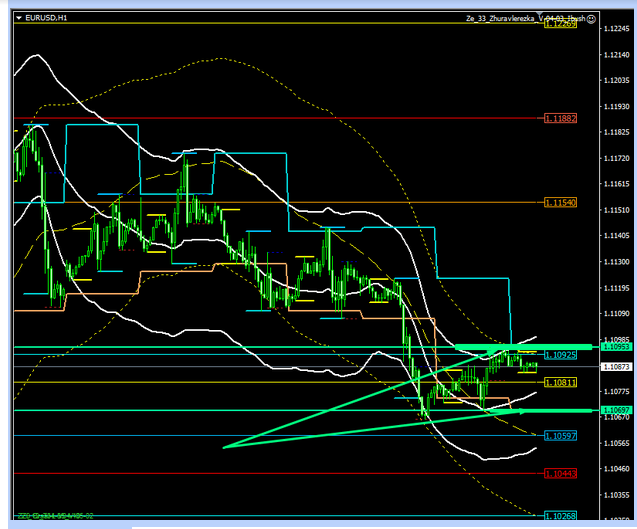This screenshot has width=637, height=529.
Task: Click the horizontal scrollbar below the chart
Action: (300, 525)
